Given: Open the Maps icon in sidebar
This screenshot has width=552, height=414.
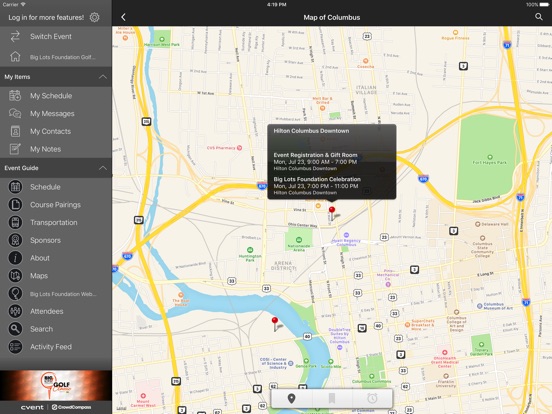Looking at the screenshot, I should click(15, 276).
